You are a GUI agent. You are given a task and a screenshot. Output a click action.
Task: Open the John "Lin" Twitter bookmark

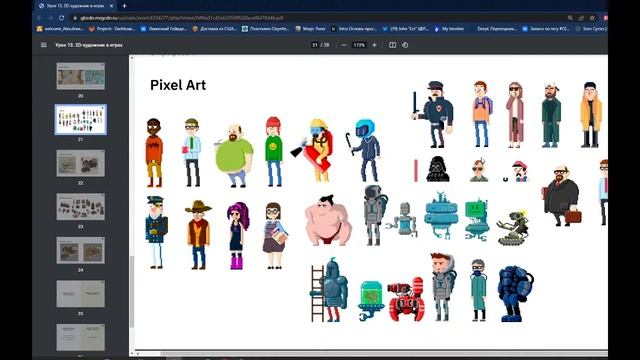(x=405, y=29)
